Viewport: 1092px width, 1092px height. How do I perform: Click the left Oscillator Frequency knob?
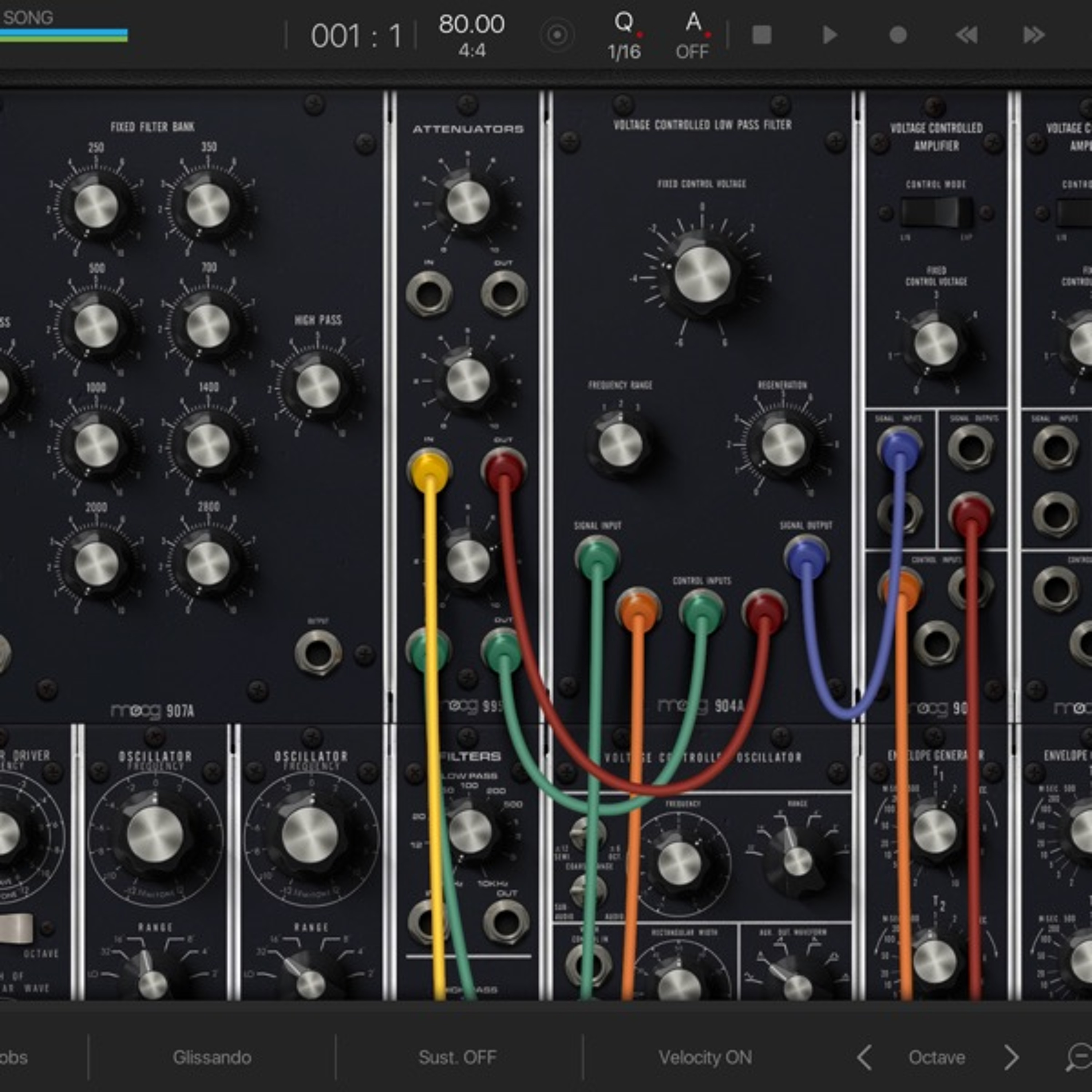(155, 834)
